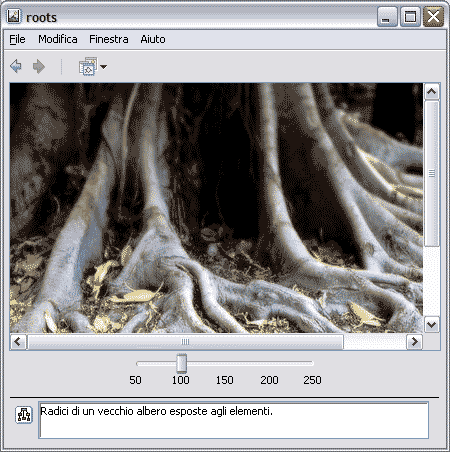Viewport: 450px width, 452px height.
Task: Click the roots image icon in title bar
Action: pyautogui.click(x=14, y=16)
